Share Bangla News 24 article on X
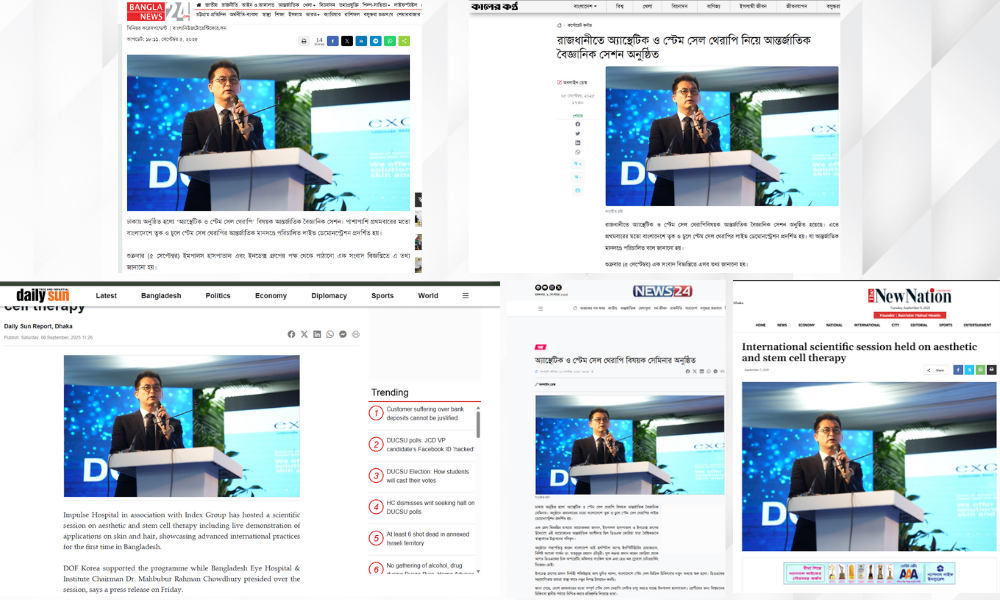The image size is (1000, 600). 347,41
